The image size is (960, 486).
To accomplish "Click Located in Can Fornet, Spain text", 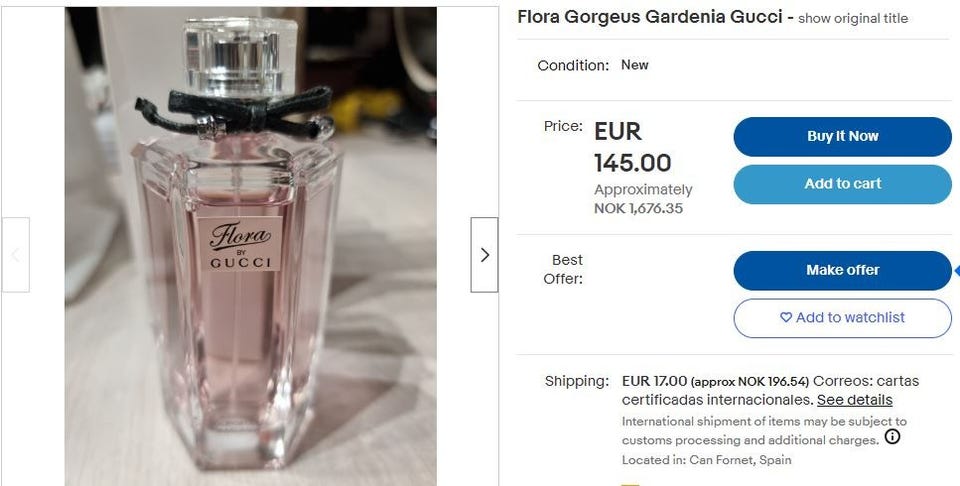I will coord(707,460).
